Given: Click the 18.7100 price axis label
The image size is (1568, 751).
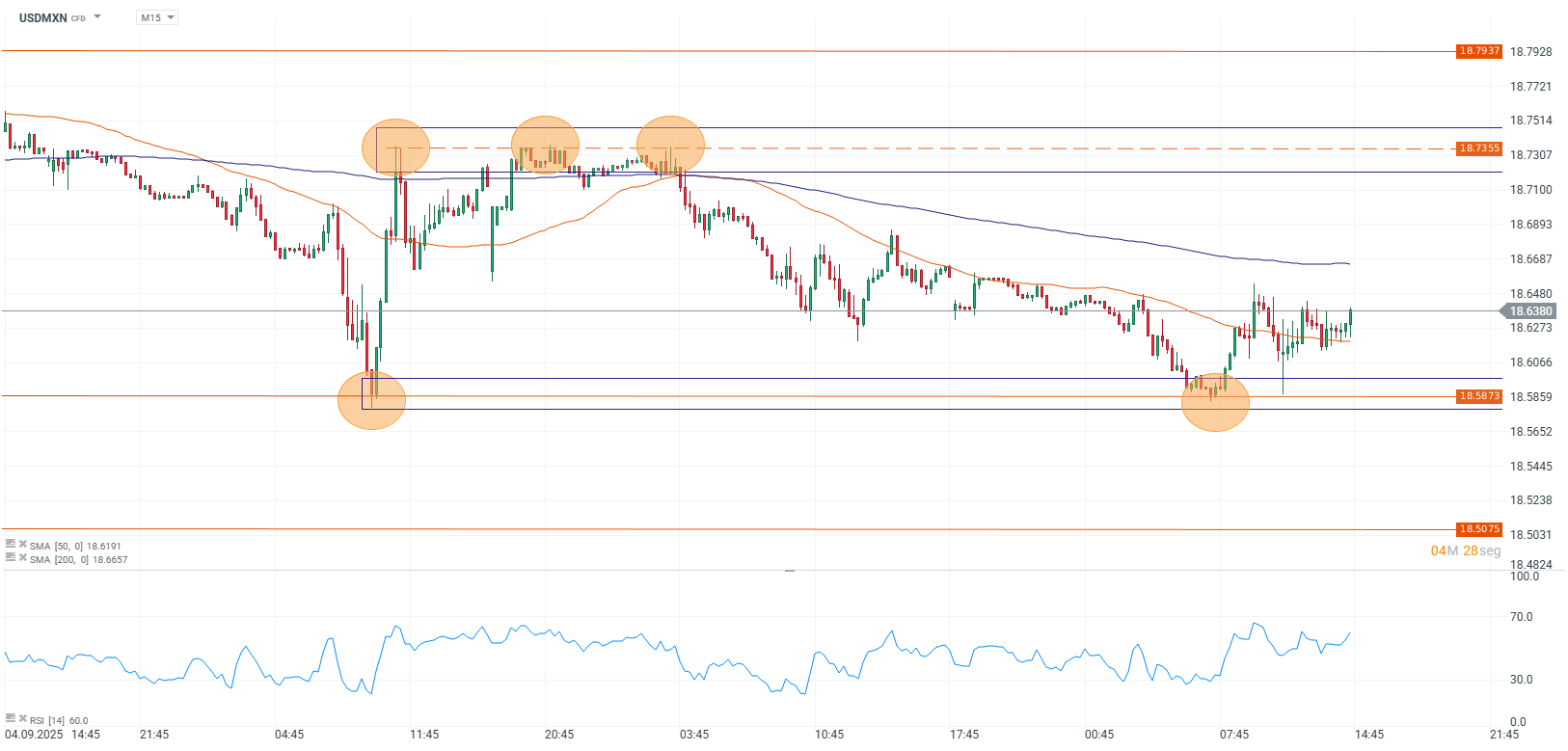Looking at the screenshot, I should coord(1531,190).
